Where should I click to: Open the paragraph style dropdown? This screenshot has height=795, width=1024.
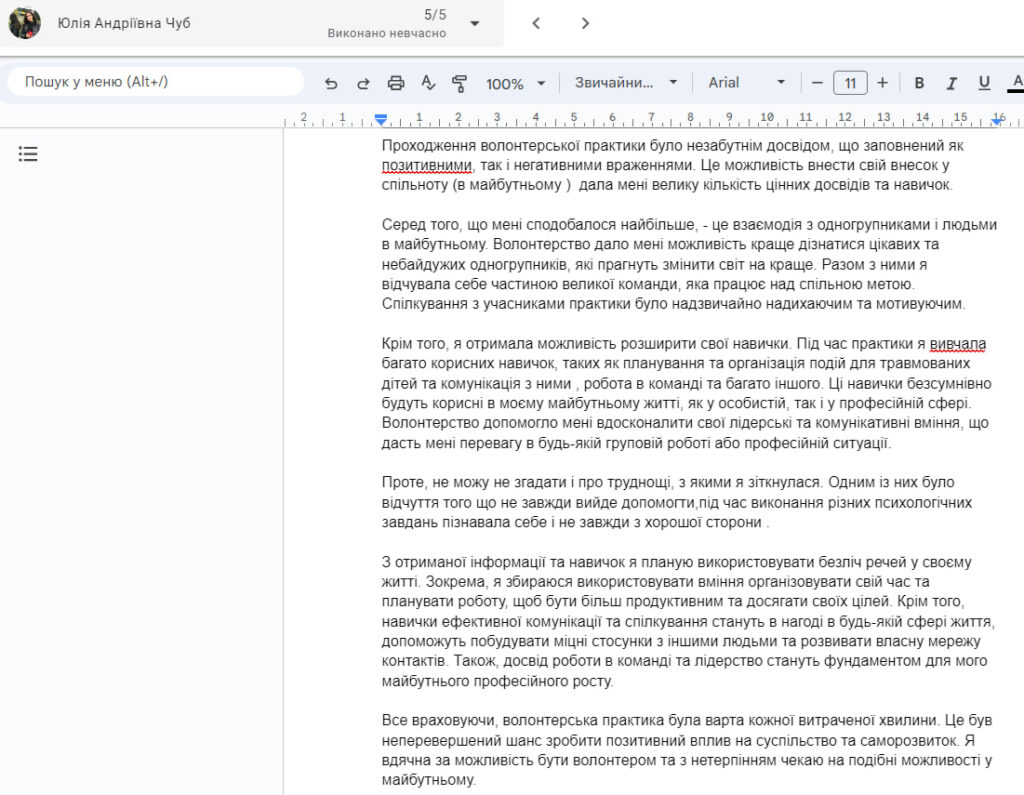(626, 83)
